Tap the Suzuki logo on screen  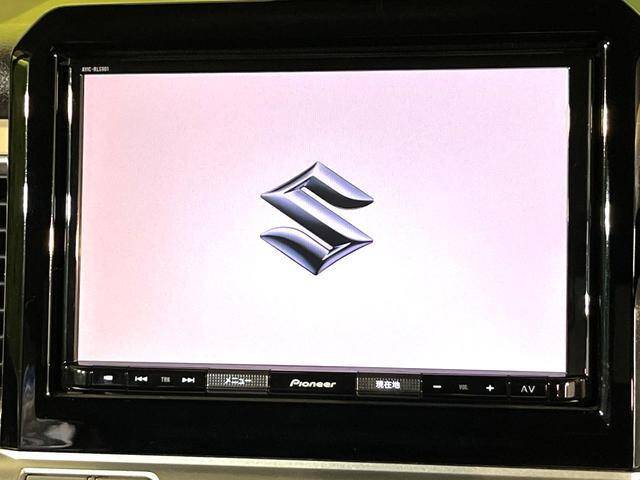pyautogui.click(x=317, y=218)
